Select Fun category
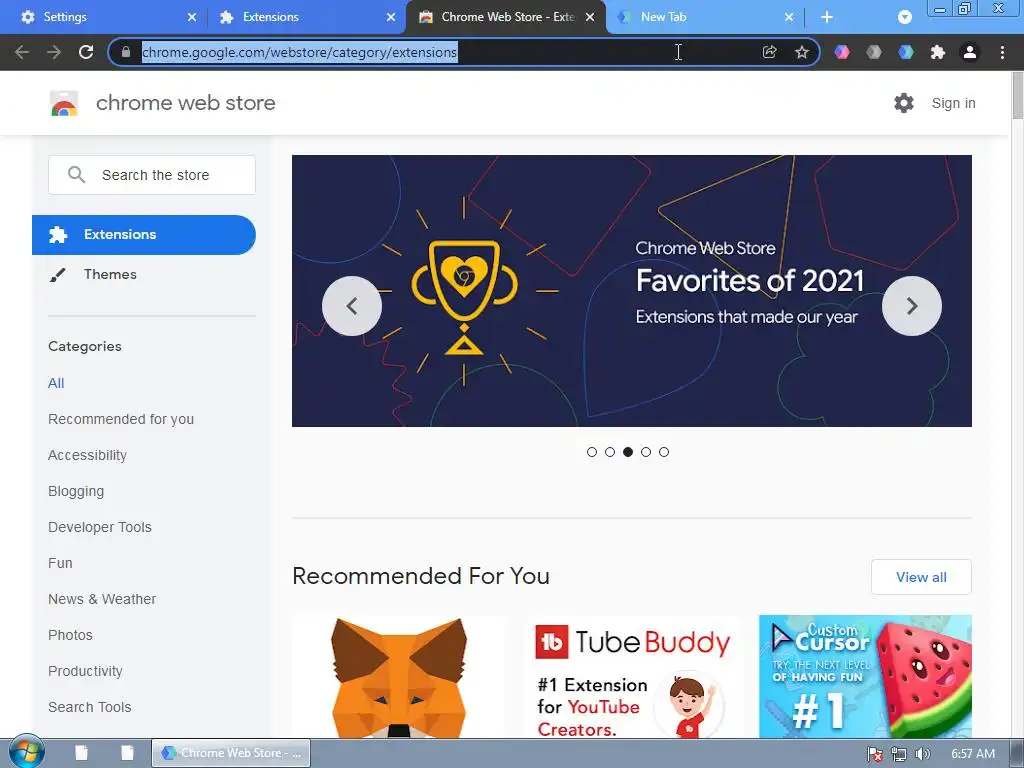 tap(60, 563)
